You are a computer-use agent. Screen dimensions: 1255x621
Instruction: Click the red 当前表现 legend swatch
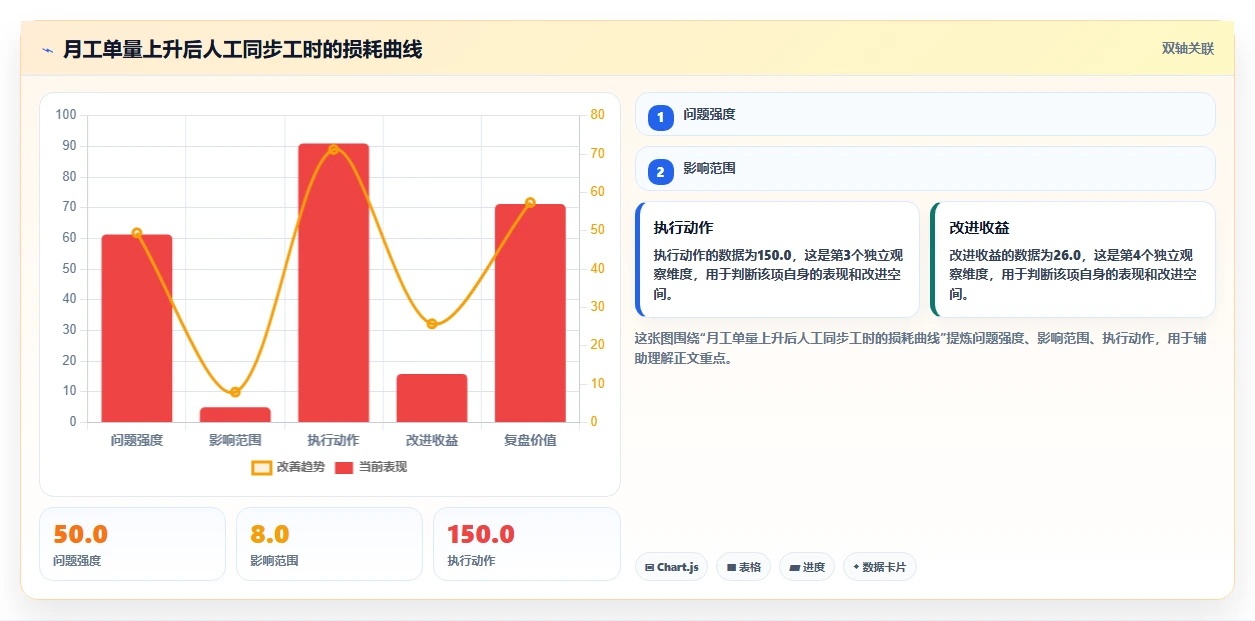click(x=344, y=467)
